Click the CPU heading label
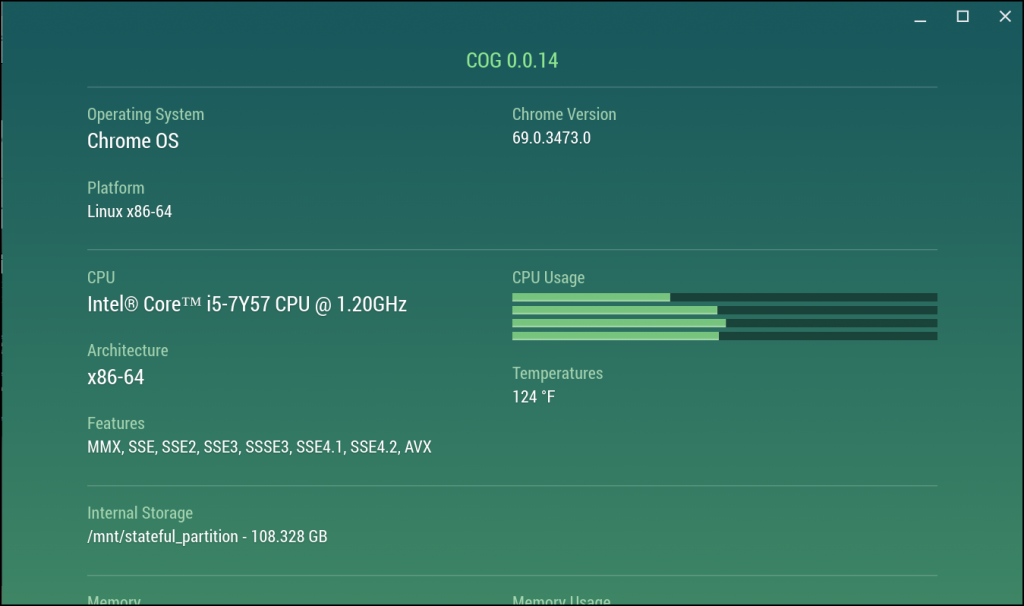This screenshot has width=1024, height=606. 101,278
